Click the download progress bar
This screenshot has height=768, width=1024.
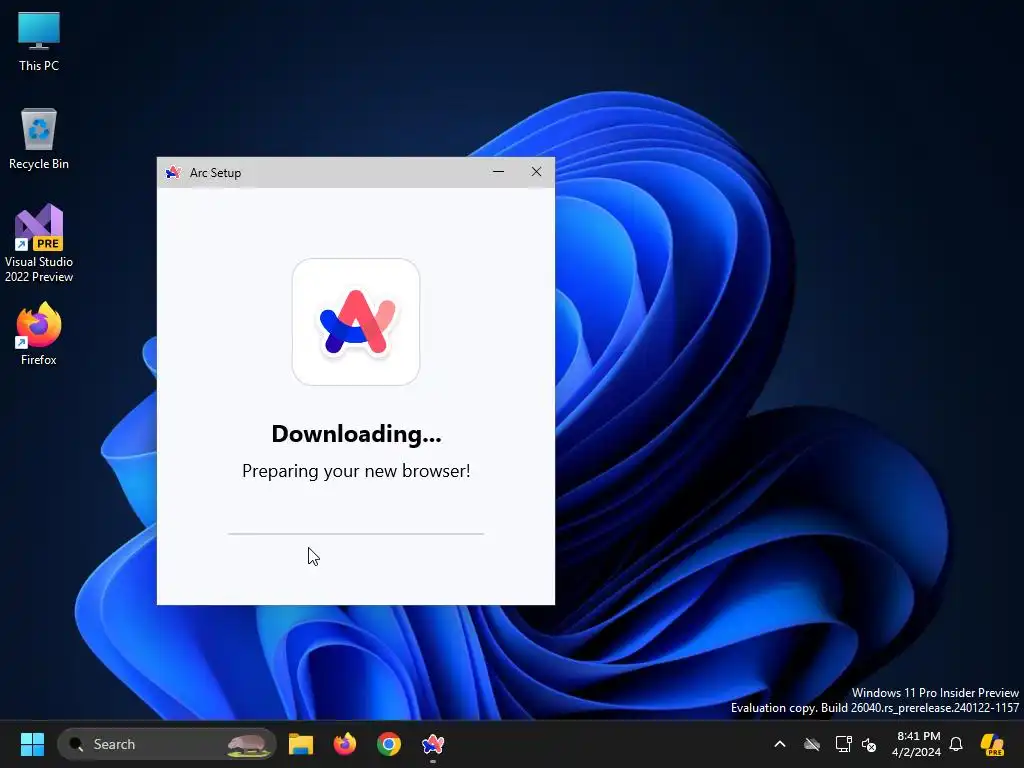[356, 534]
